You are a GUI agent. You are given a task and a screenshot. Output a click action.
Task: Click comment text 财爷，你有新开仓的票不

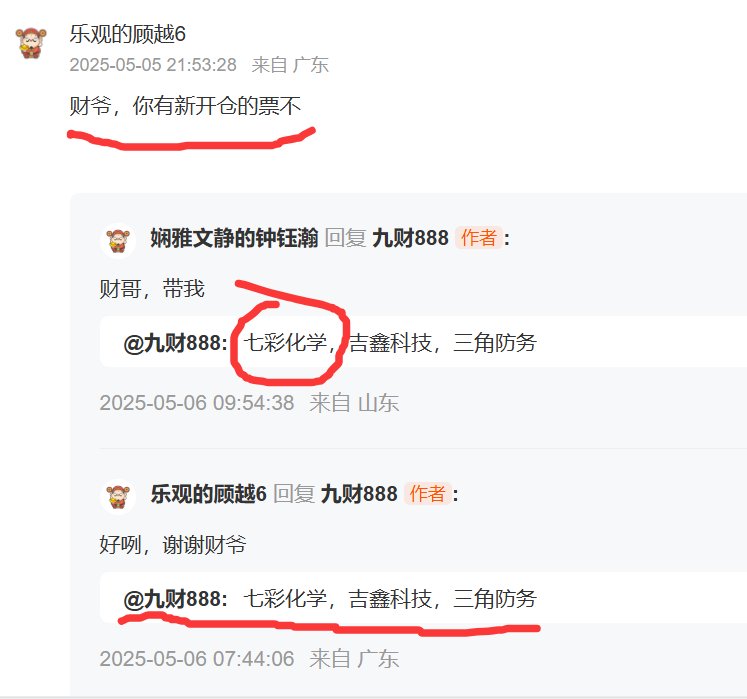coord(185,105)
